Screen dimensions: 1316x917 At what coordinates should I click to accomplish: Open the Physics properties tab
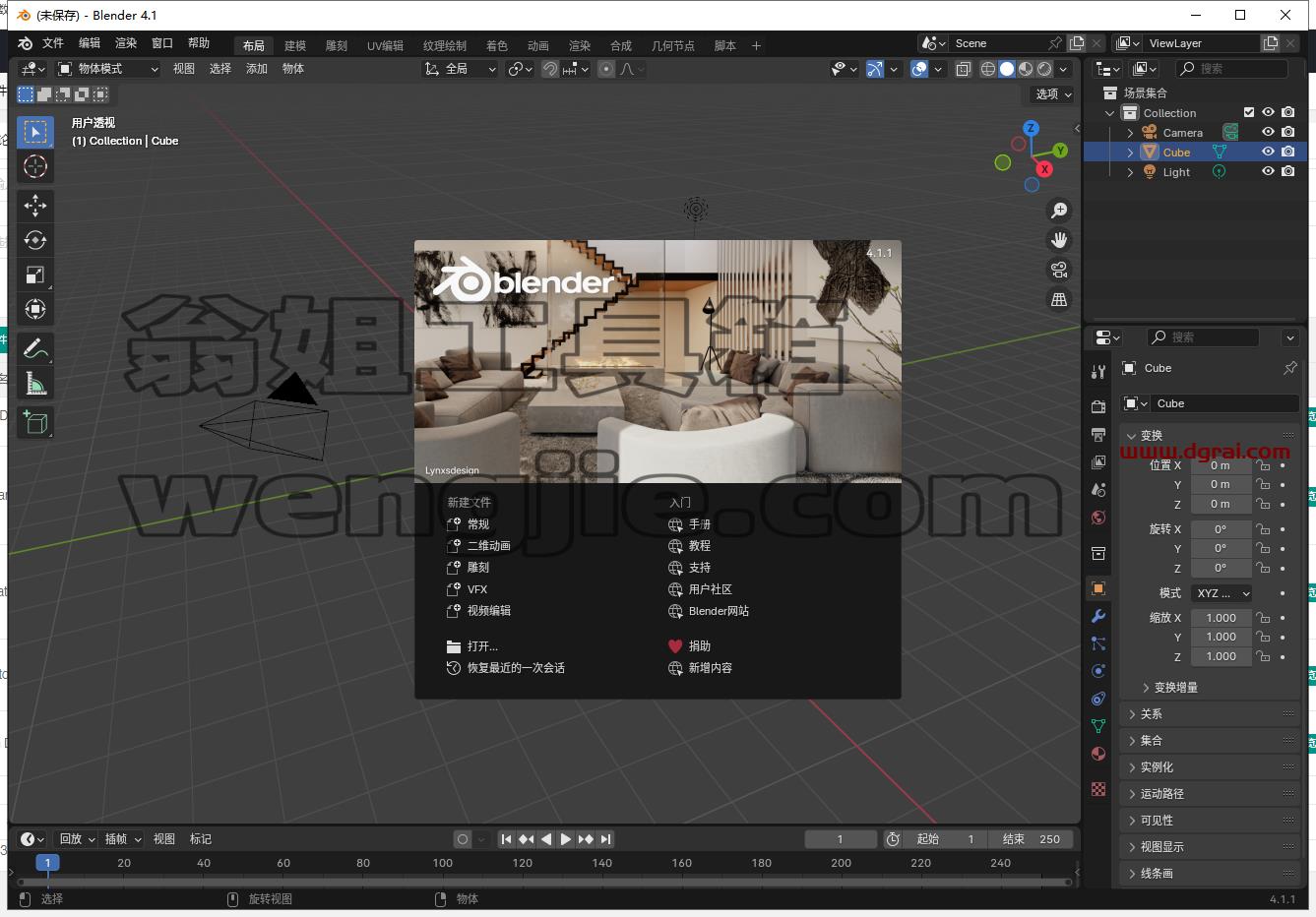1098,671
